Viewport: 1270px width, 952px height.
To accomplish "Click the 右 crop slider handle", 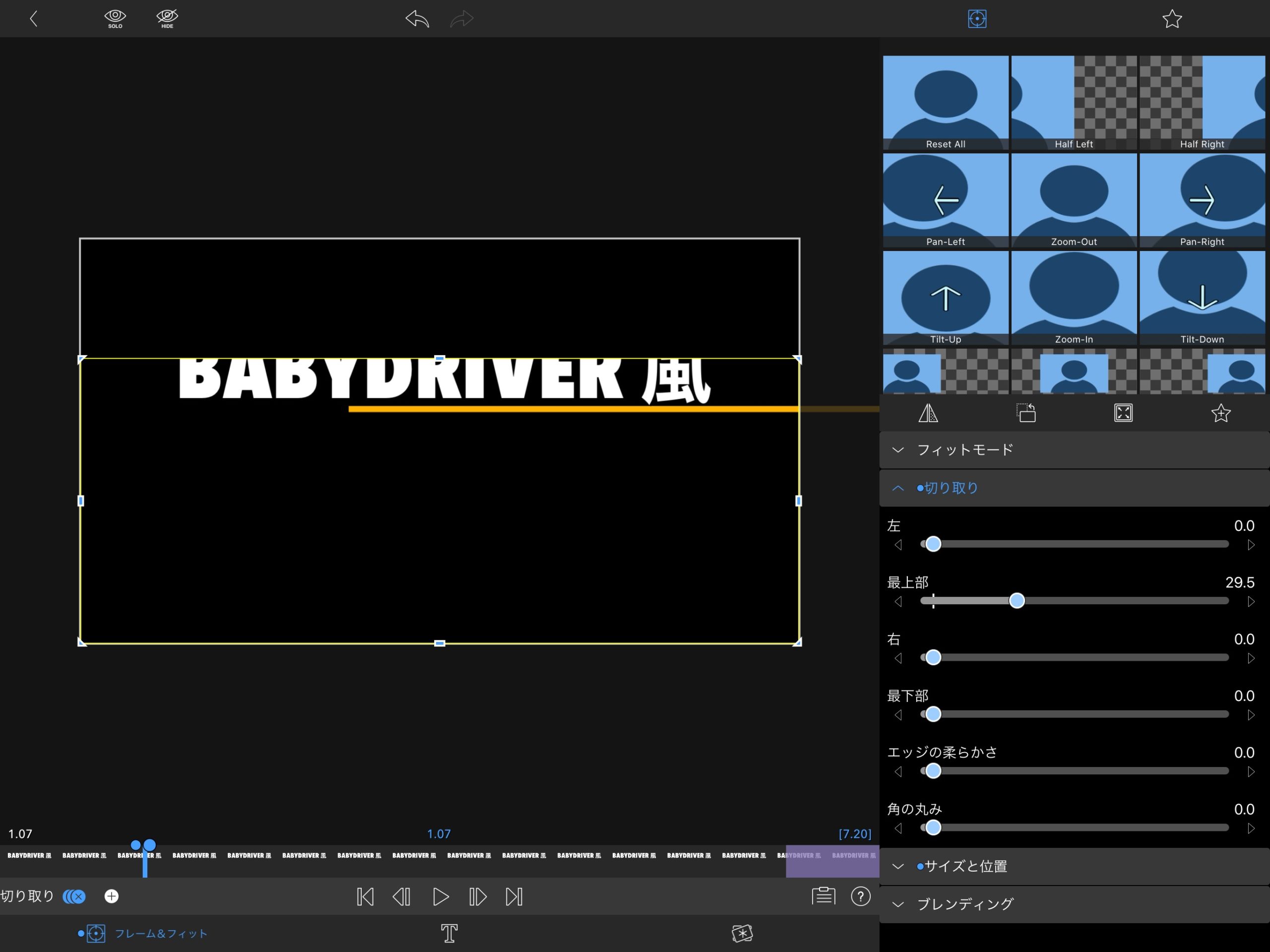I will 934,657.
